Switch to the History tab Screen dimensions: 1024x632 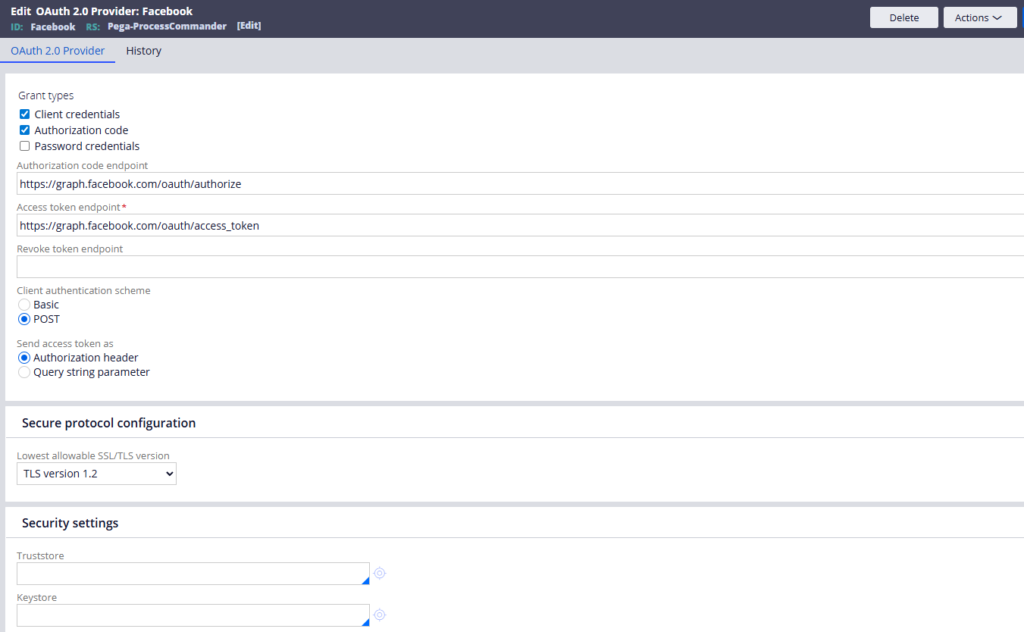144,51
